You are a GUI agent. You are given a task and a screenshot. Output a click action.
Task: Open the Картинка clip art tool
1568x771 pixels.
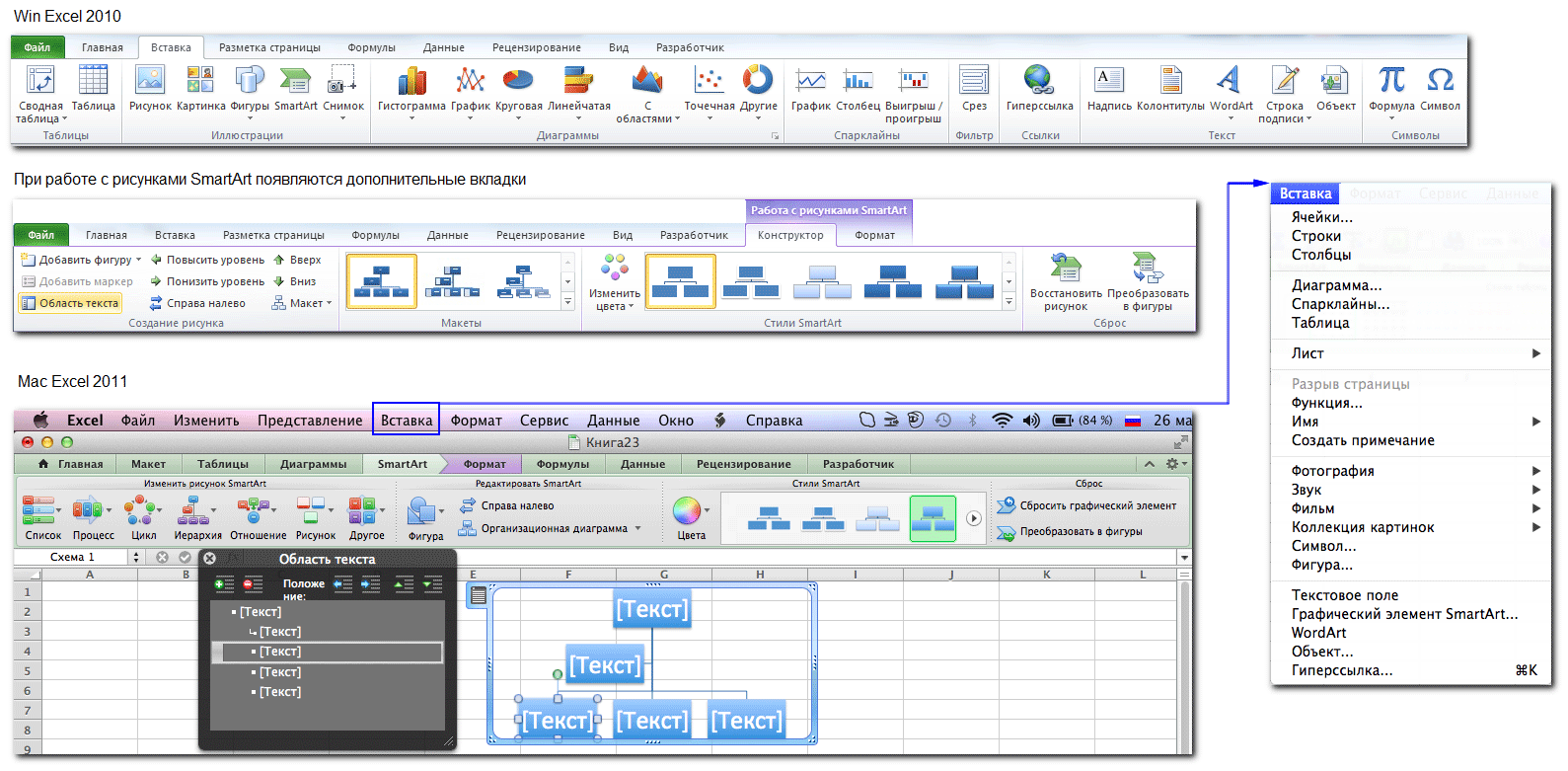point(201,87)
